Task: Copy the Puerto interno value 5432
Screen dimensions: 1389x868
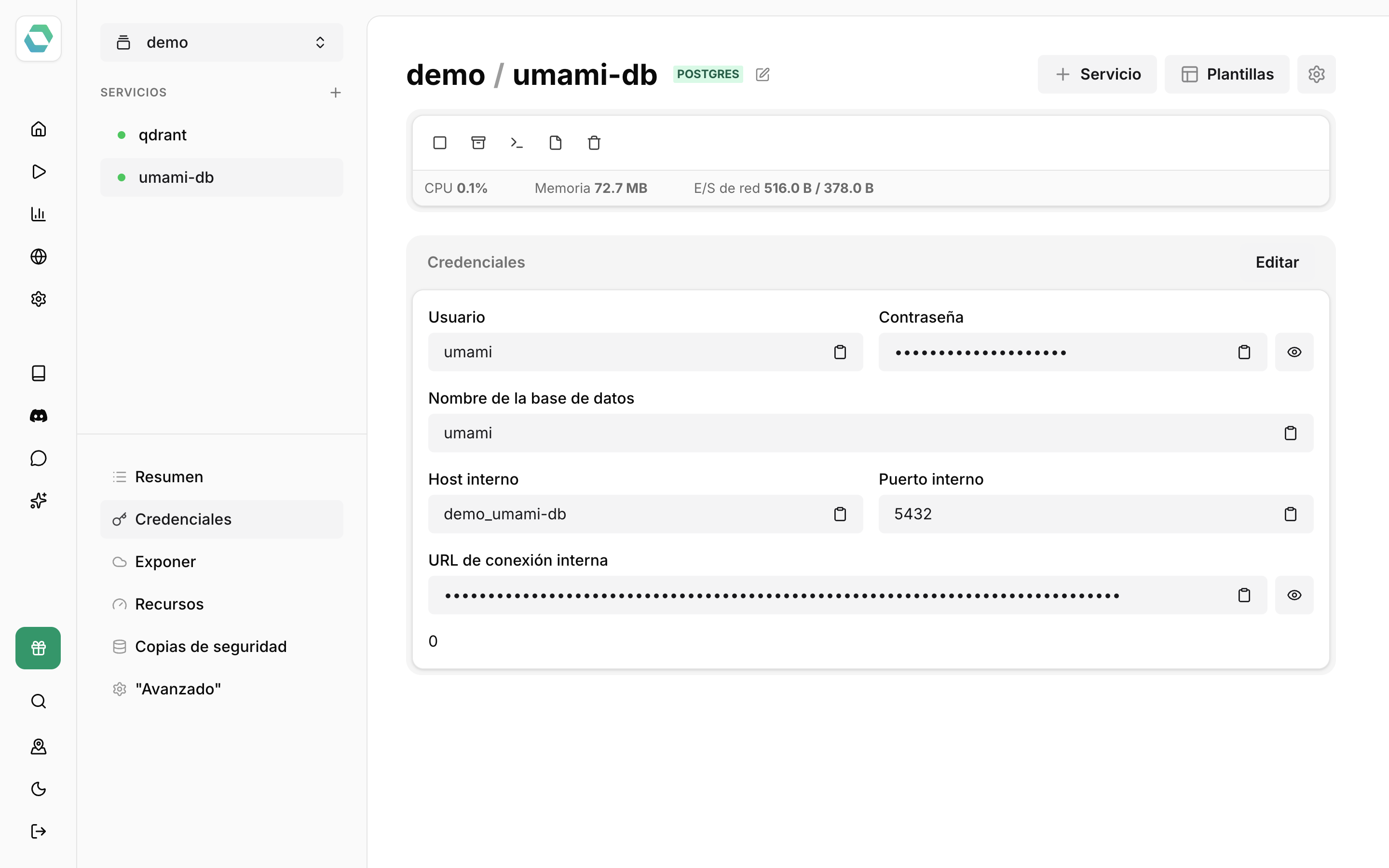Action: tap(1290, 514)
